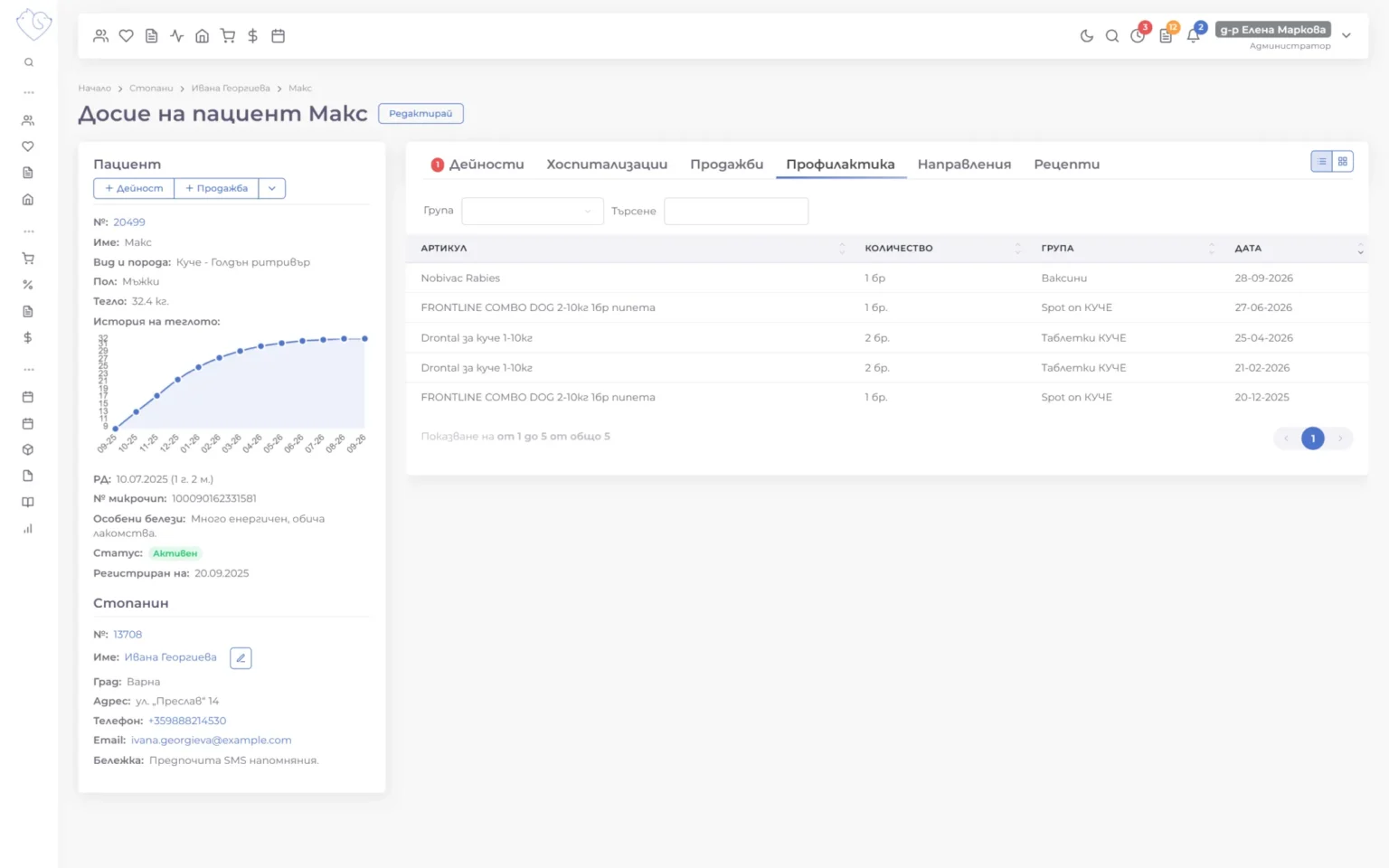Switch to grid view toggle
Screen dimensions: 1389x868
pyautogui.click(x=1343, y=162)
